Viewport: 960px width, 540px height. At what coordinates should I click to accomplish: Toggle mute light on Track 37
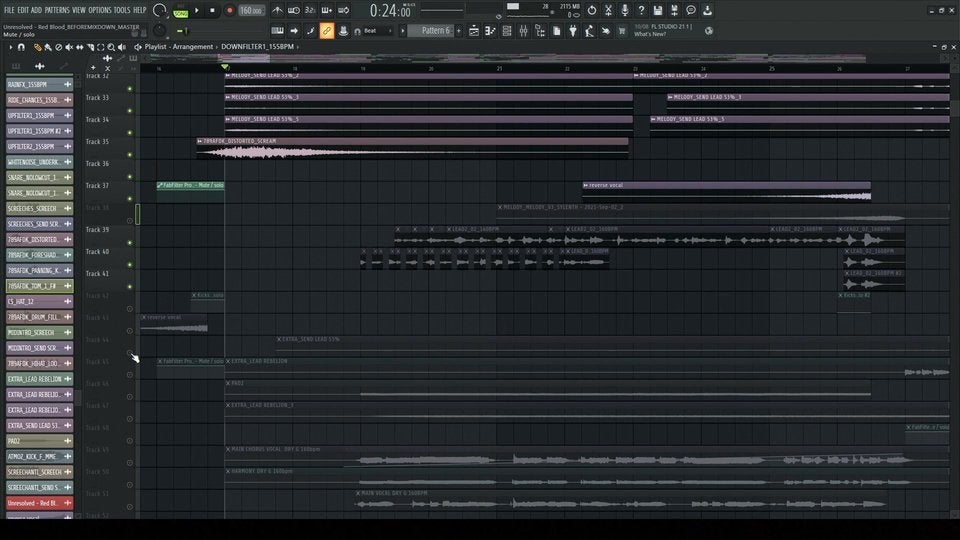coord(130,198)
